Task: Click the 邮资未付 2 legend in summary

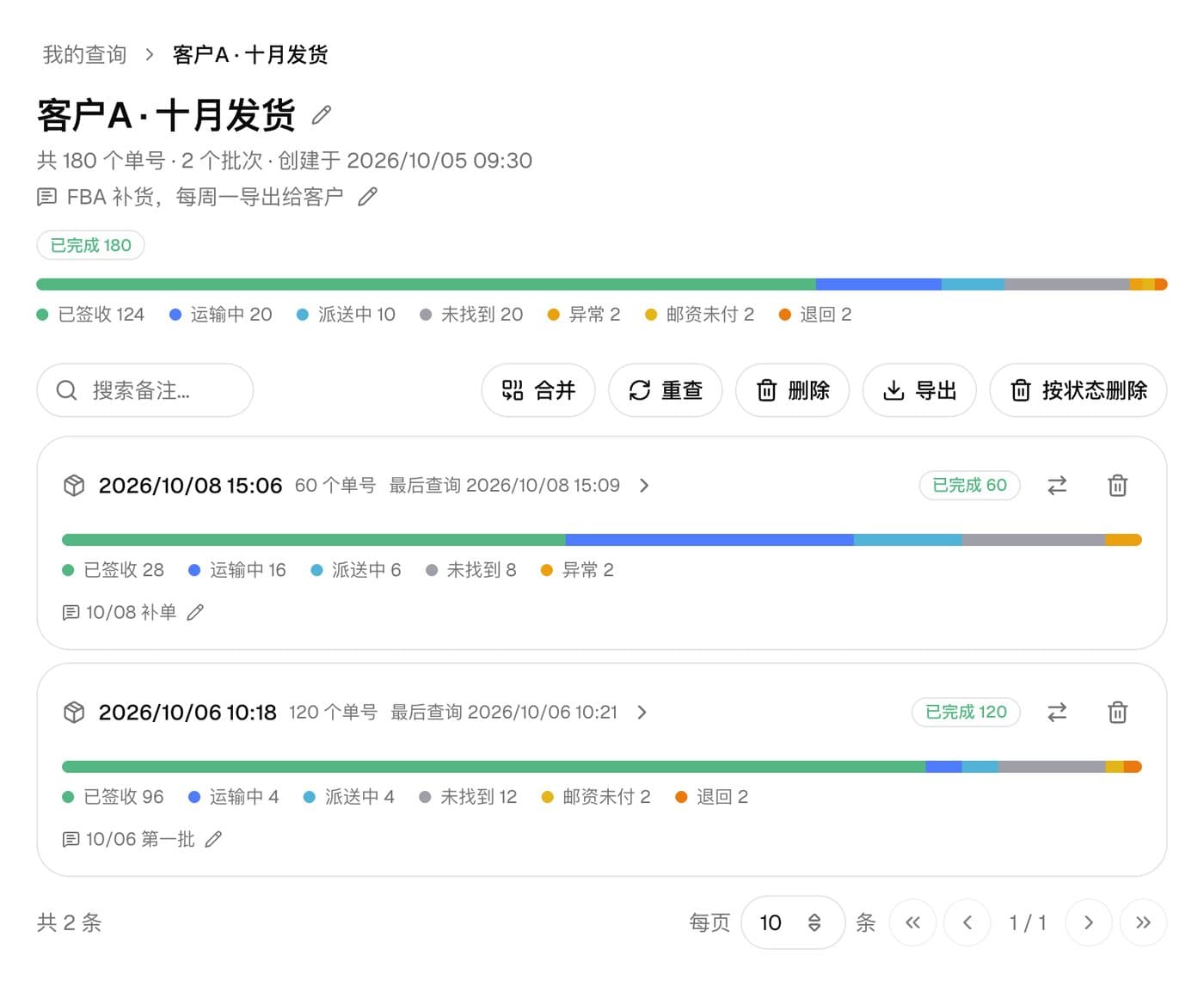Action: tap(699, 315)
